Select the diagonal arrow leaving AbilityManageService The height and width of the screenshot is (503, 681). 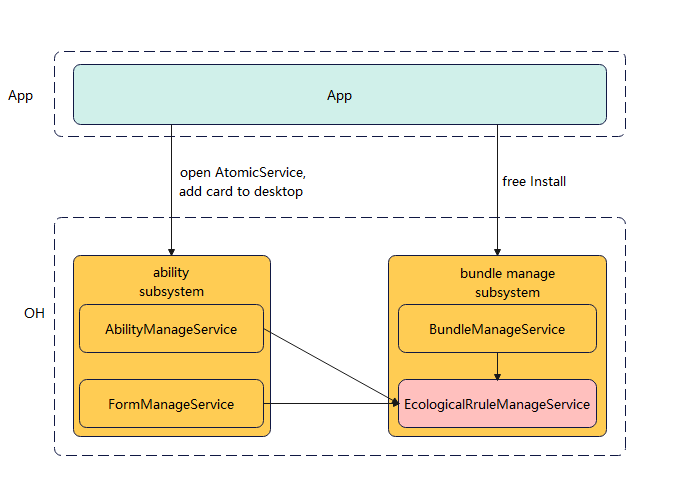[x=330, y=366]
